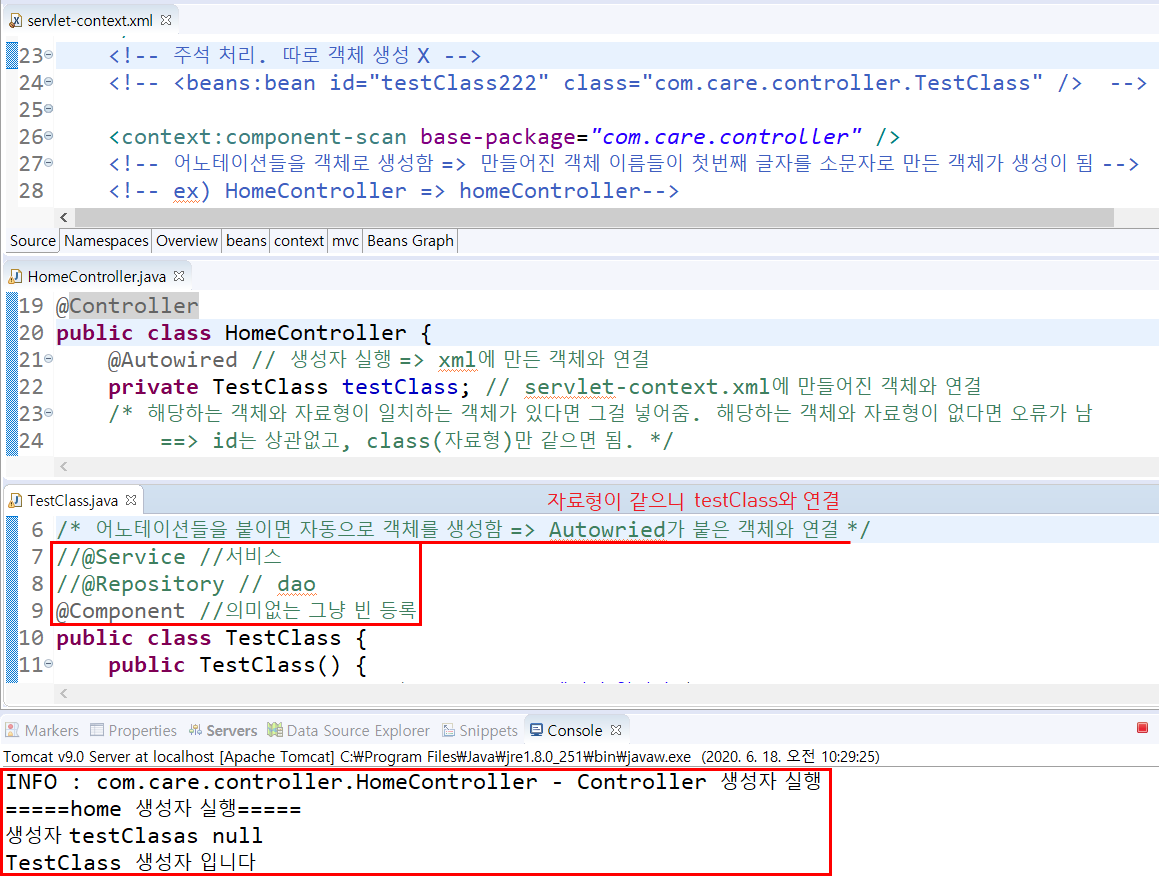
Task: Collapse HomeController line 23 fold marker
Action: click(49, 412)
